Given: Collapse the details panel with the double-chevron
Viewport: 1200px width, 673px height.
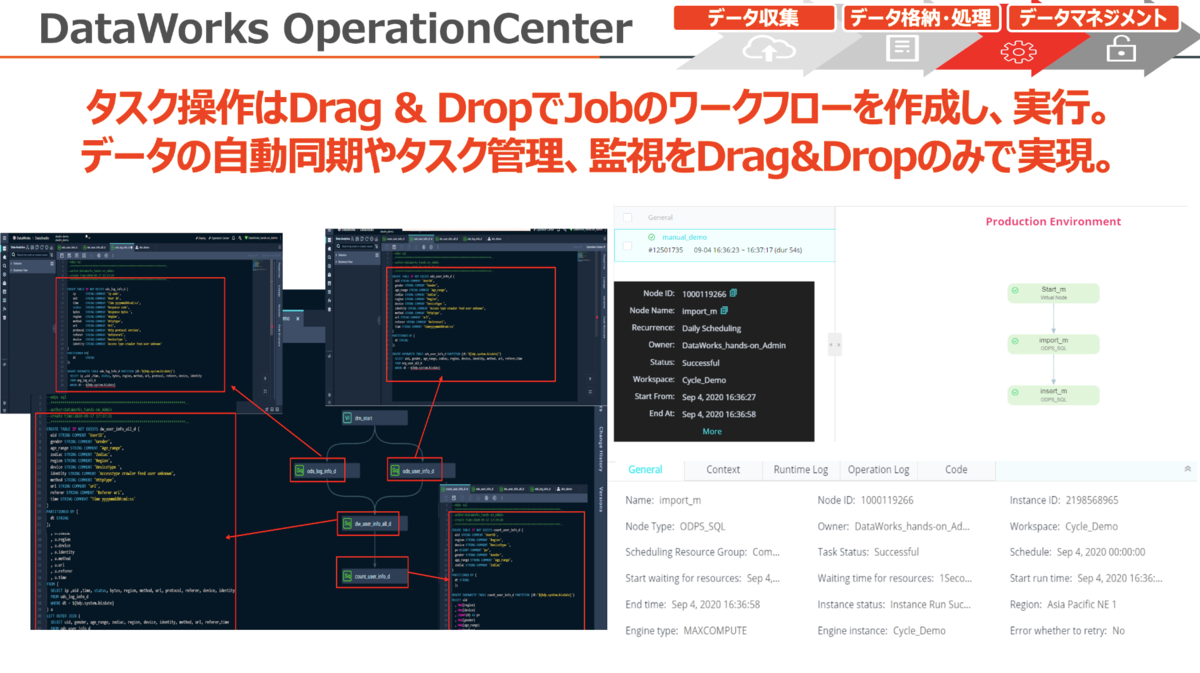Looking at the screenshot, I should tap(1188, 468).
